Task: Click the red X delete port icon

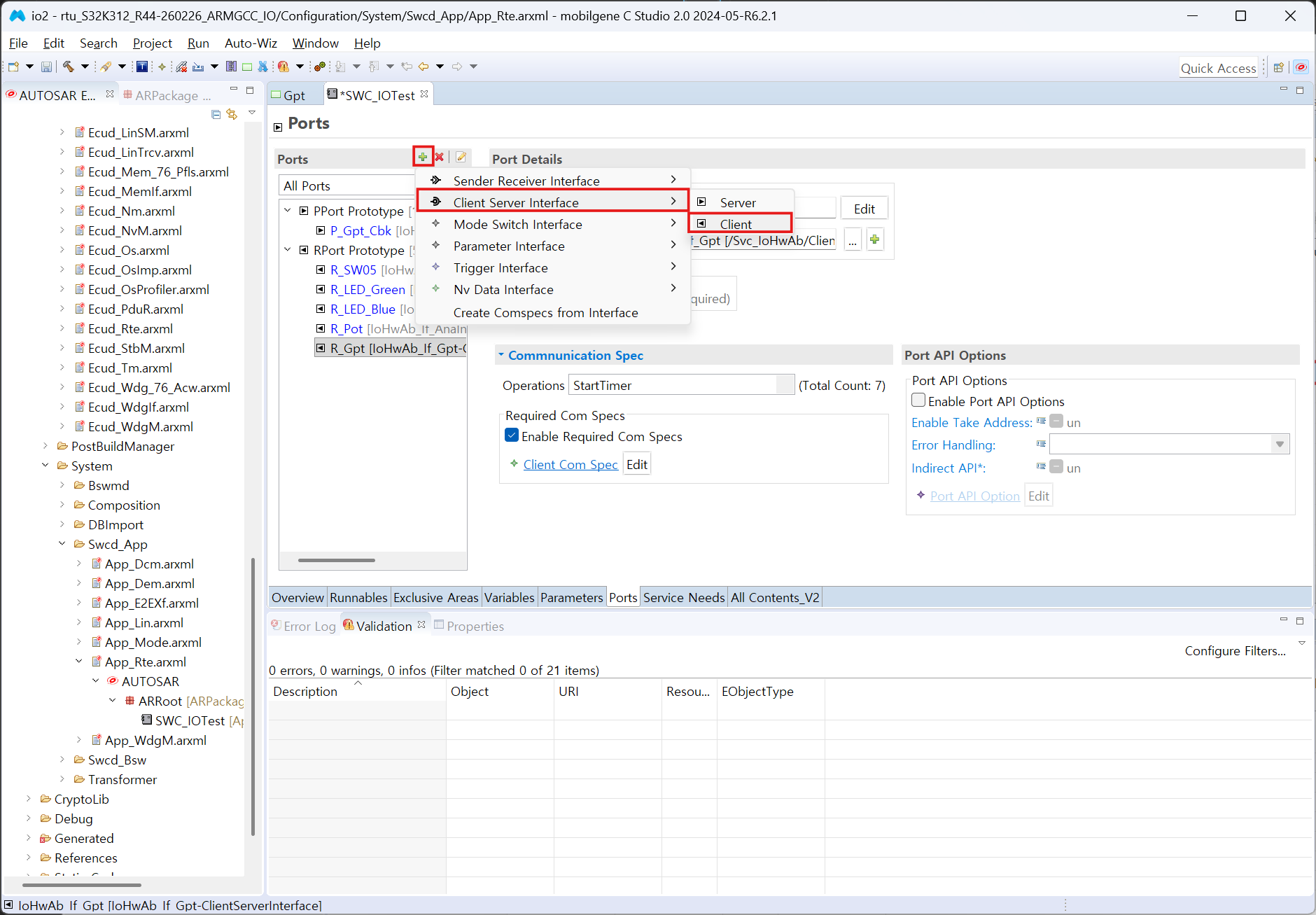Action: [x=440, y=157]
